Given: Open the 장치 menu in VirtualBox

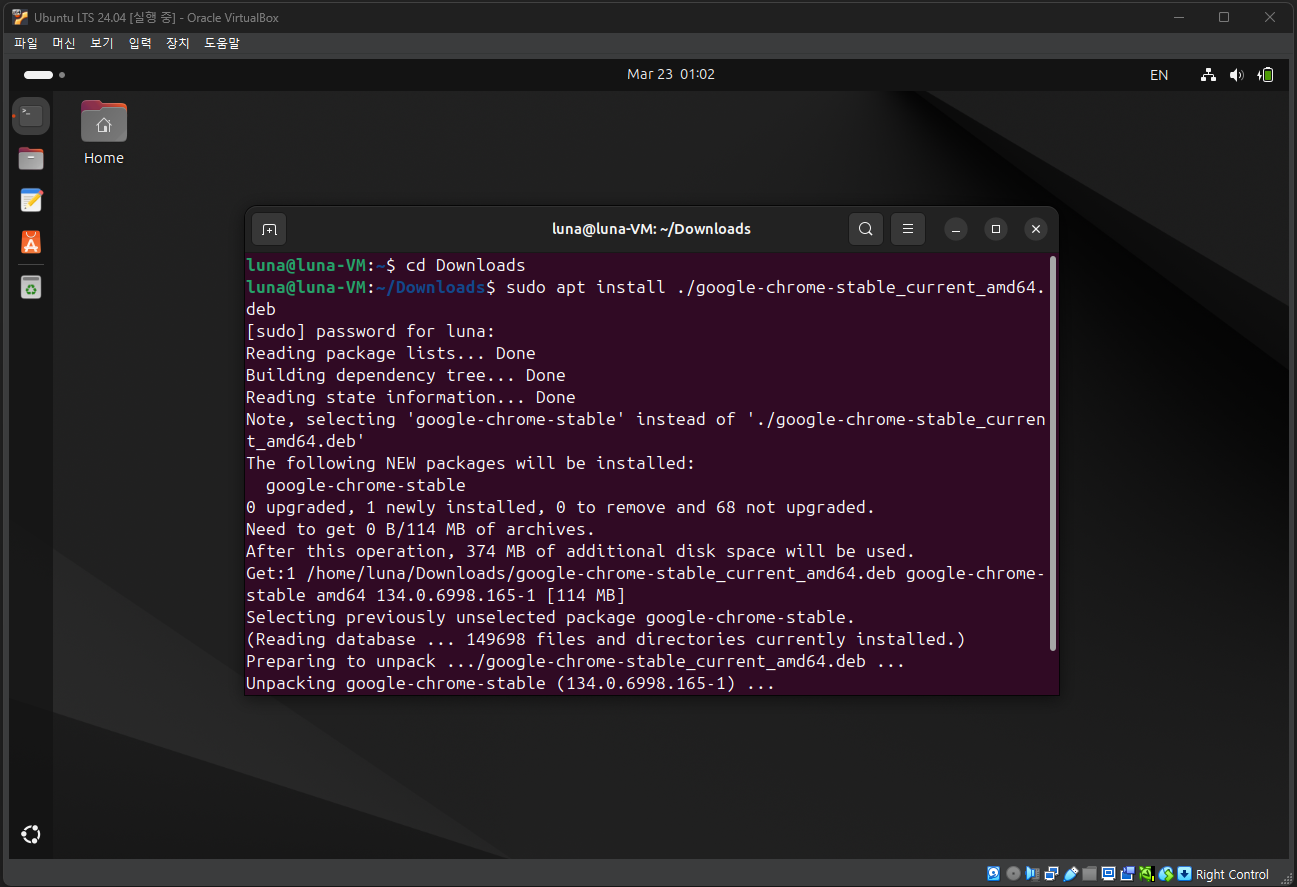Looking at the screenshot, I should click(x=178, y=43).
